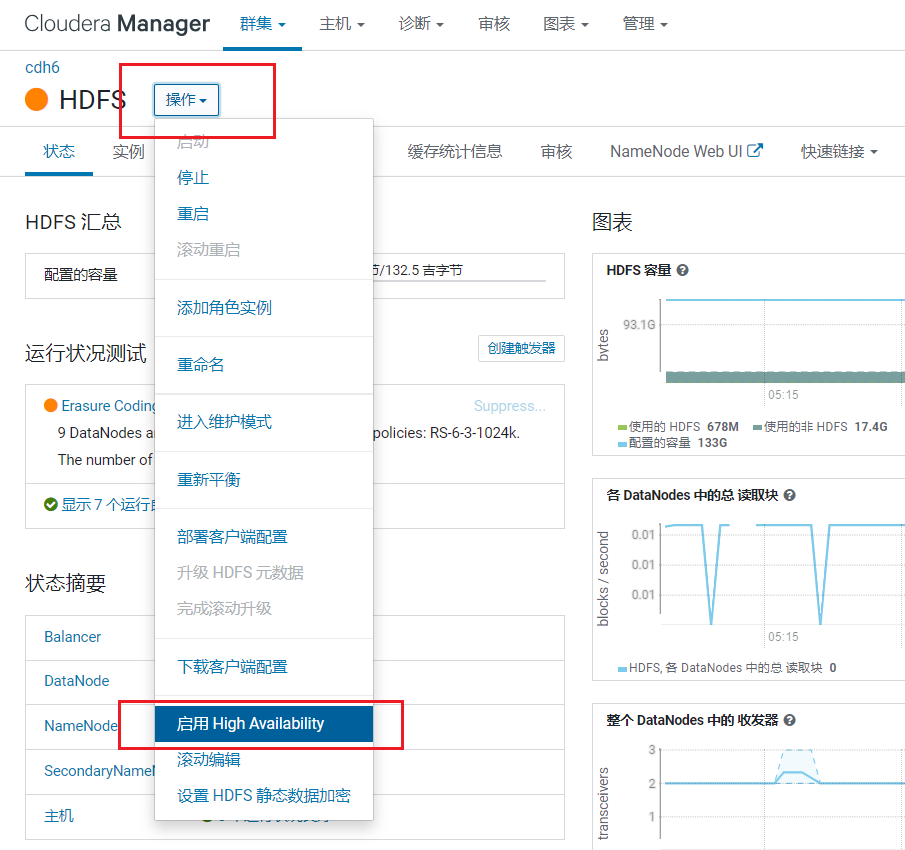Open the SecondaryNameNode role link
This screenshot has height=850, width=905.
pyautogui.click(x=99, y=771)
